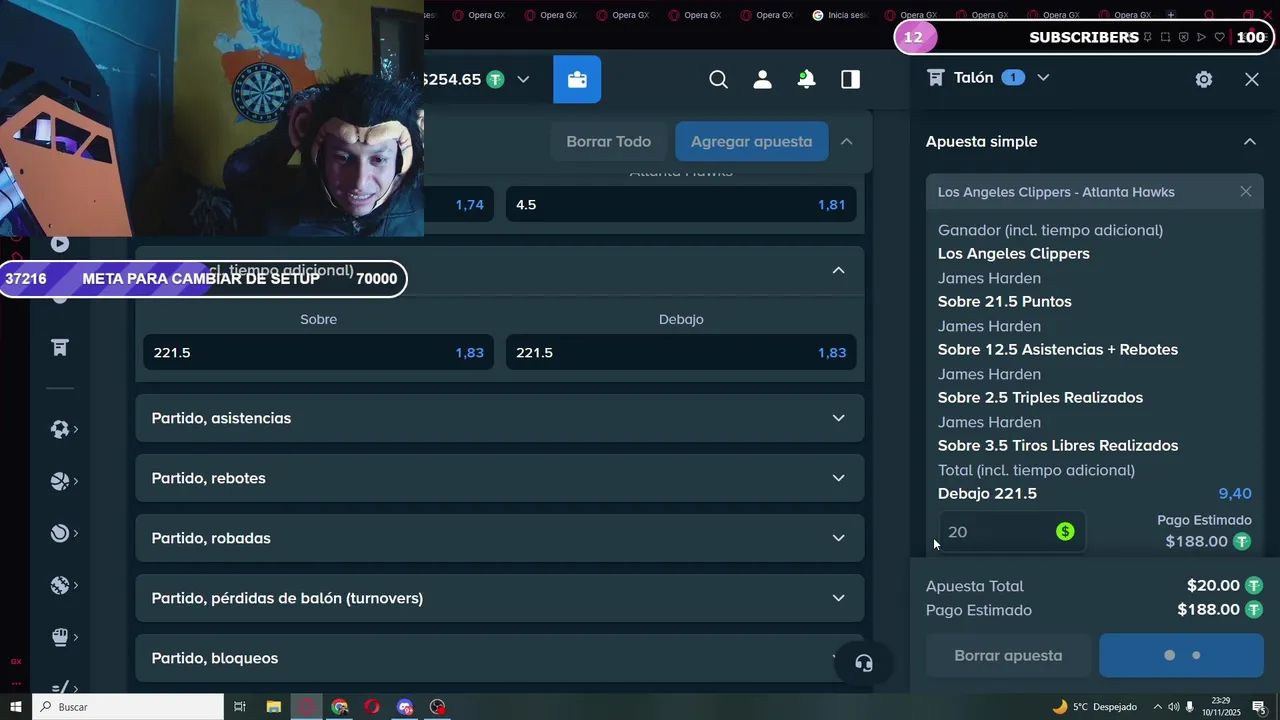Select the 4.5 option at odds 1,81
Image resolution: width=1280 pixels, height=720 pixels.
[681, 204]
